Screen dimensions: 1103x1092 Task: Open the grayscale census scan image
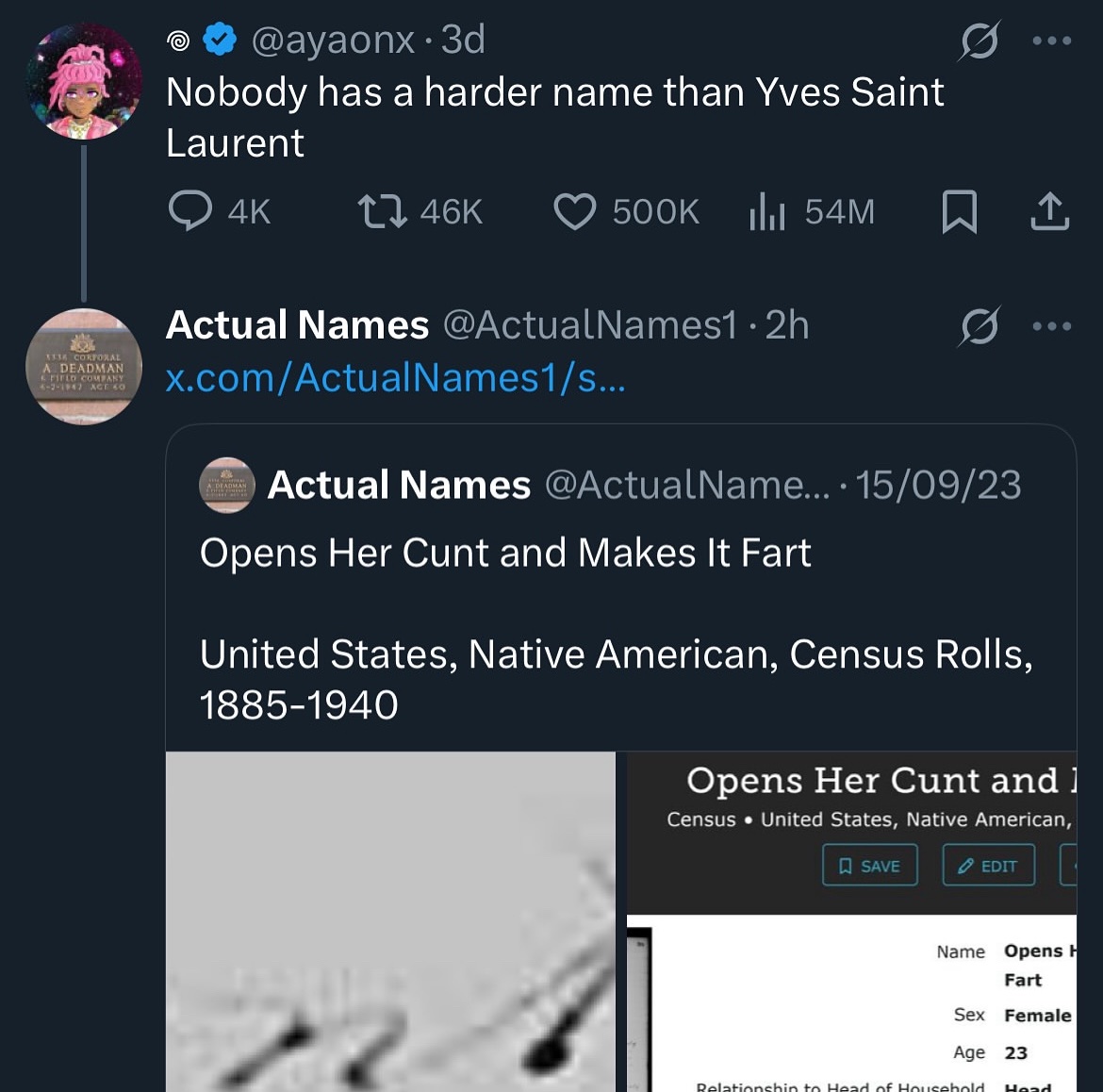pyautogui.click(x=390, y=920)
